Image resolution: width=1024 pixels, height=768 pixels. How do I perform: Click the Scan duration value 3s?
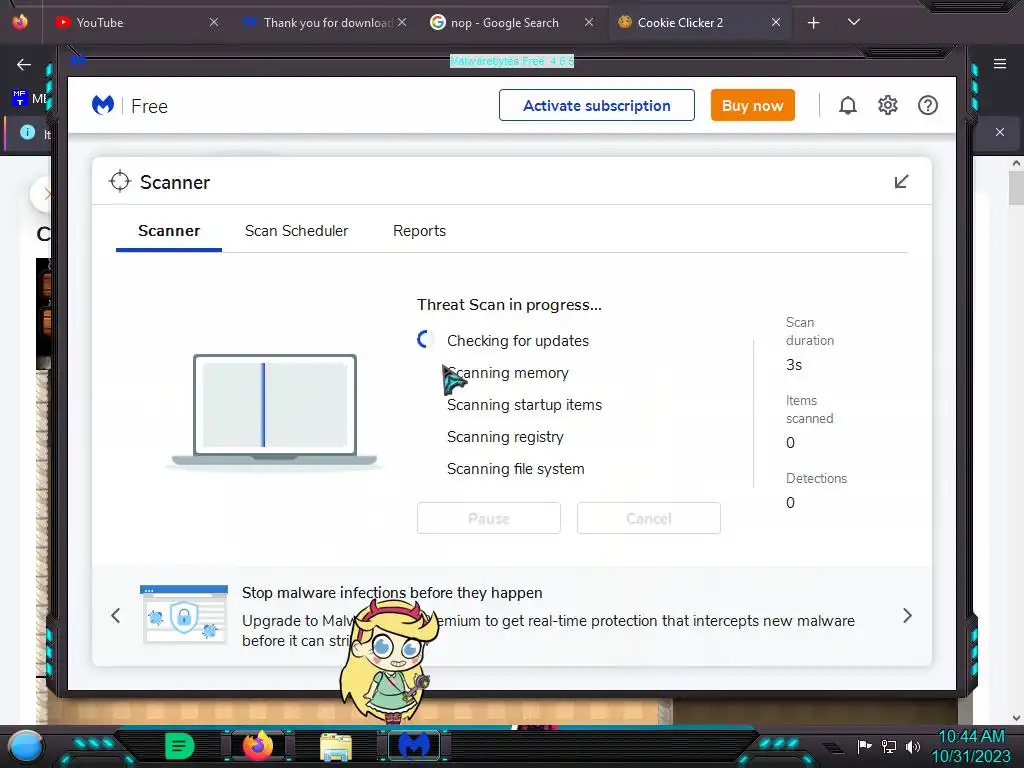pyautogui.click(x=793, y=364)
